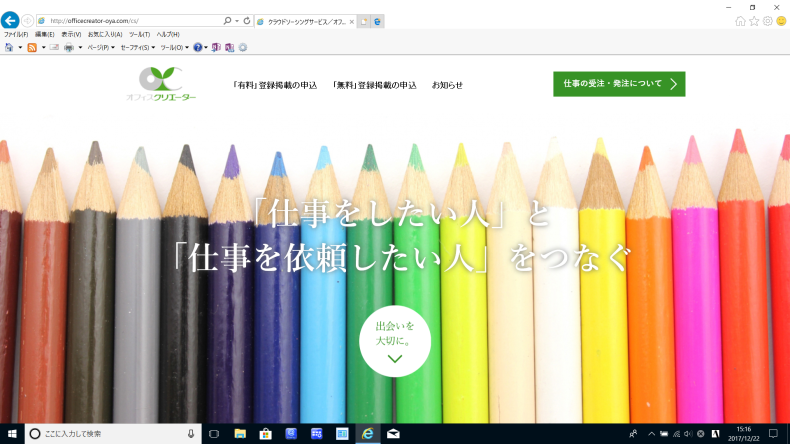
Task: Open the お知らせ link
Action: (x=447, y=85)
